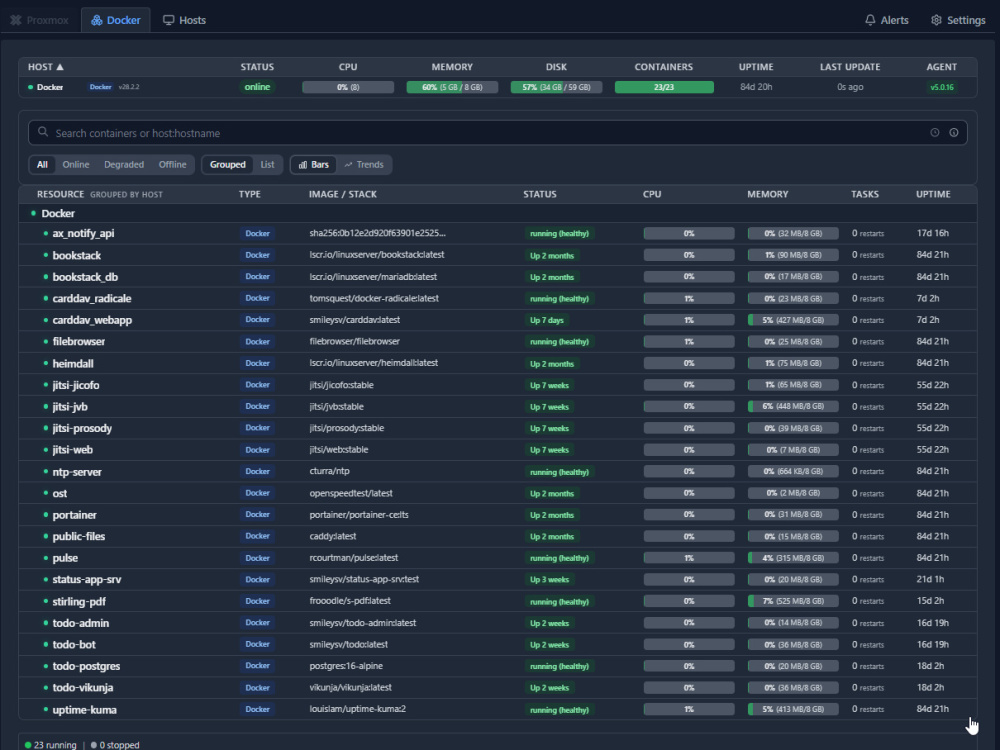Open the search history clock icon

[934, 133]
